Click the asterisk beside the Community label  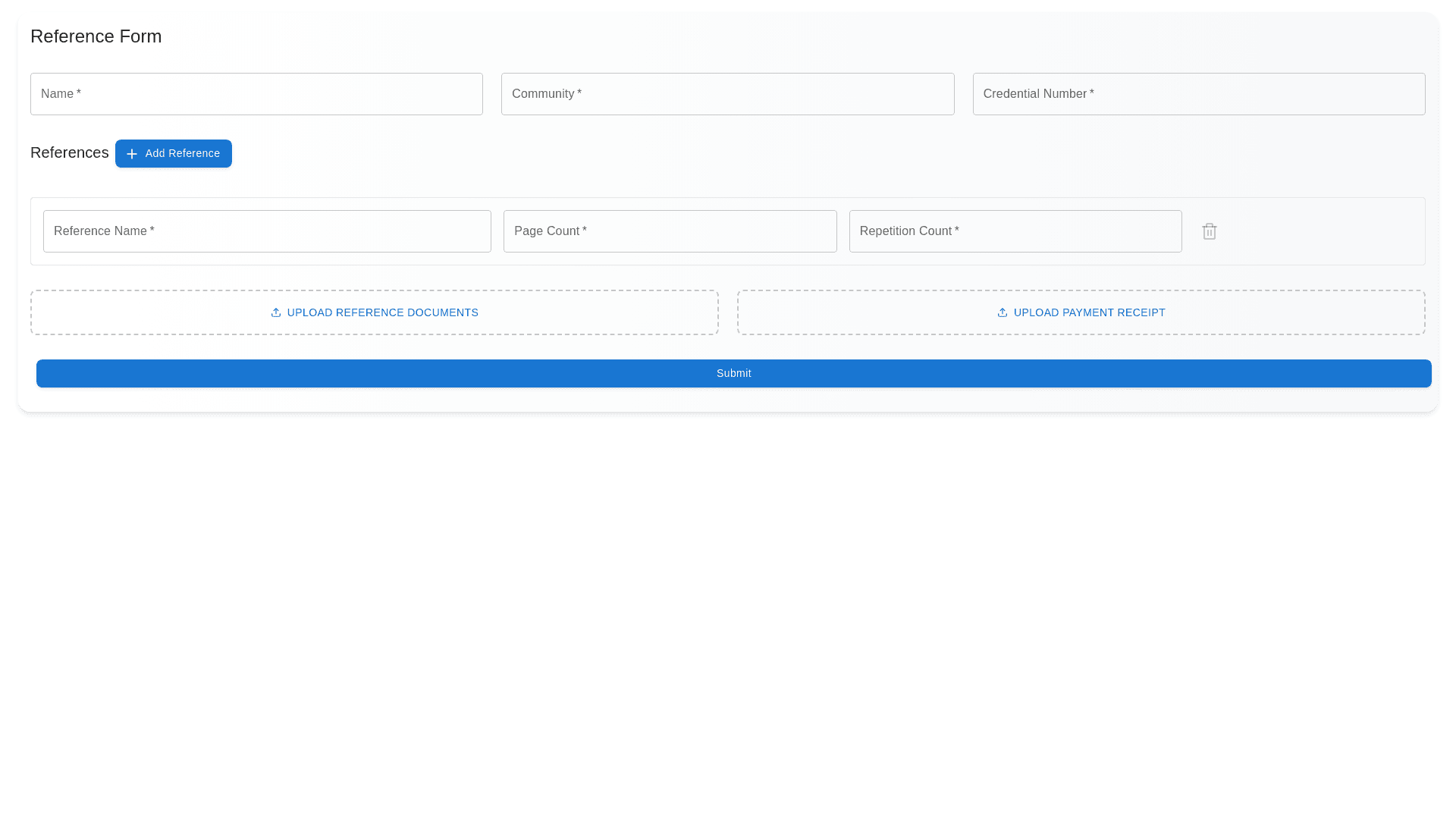pos(579,93)
